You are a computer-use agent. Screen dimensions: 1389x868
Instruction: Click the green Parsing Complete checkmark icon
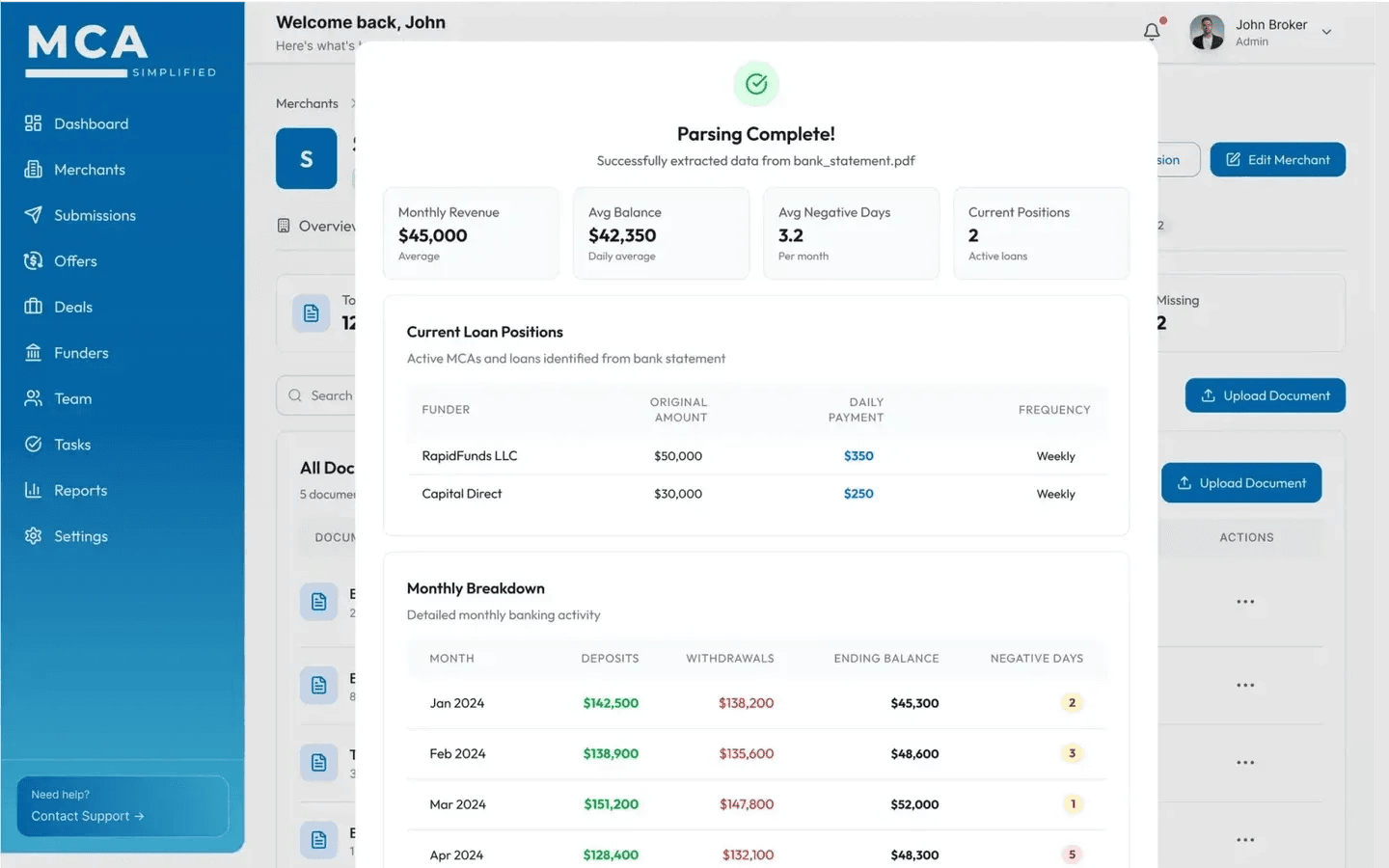756,84
